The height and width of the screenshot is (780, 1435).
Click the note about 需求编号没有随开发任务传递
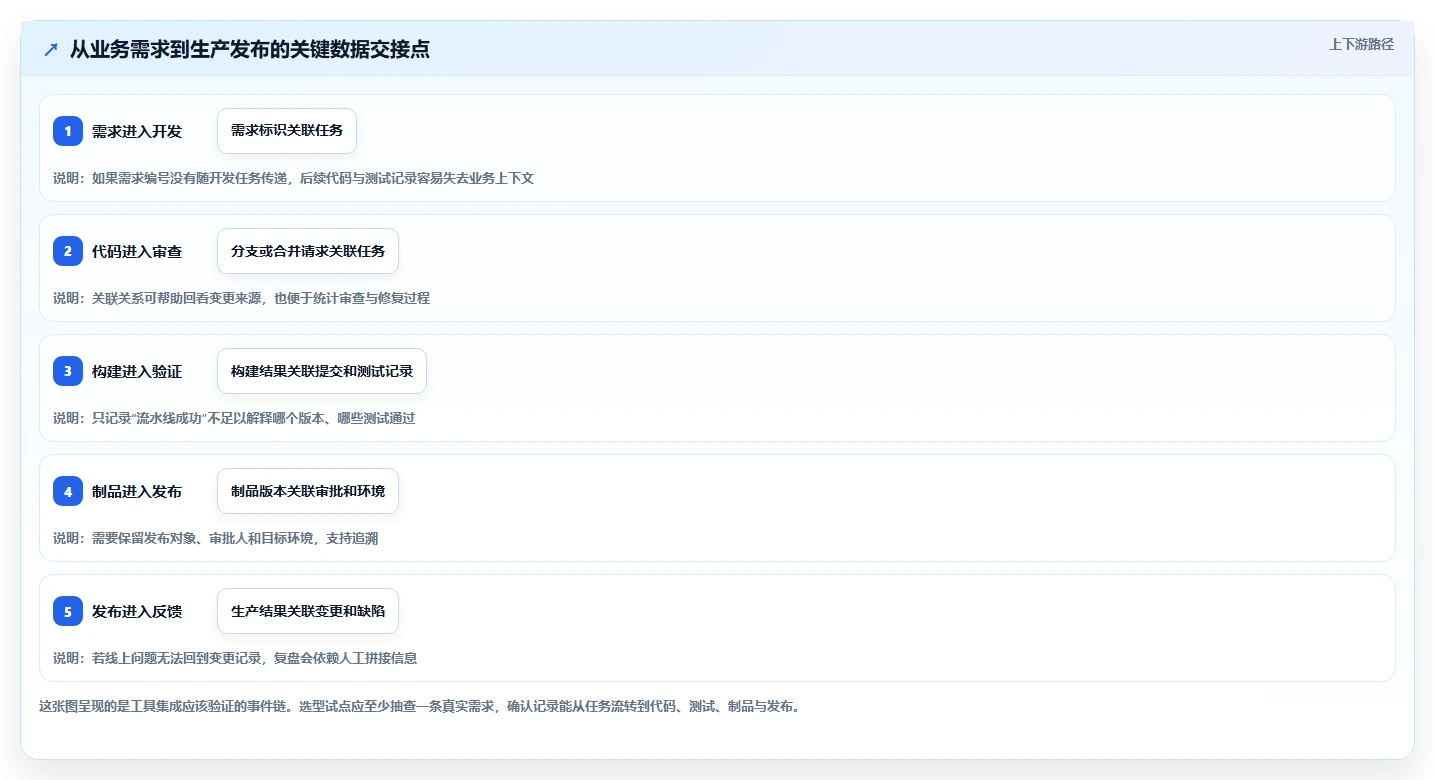(x=294, y=178)
